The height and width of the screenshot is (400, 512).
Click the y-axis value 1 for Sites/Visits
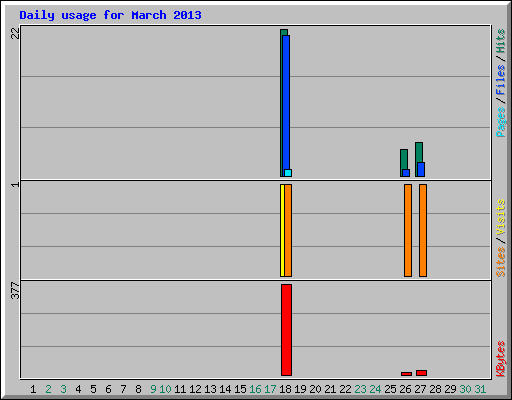[x=15, y=184]
